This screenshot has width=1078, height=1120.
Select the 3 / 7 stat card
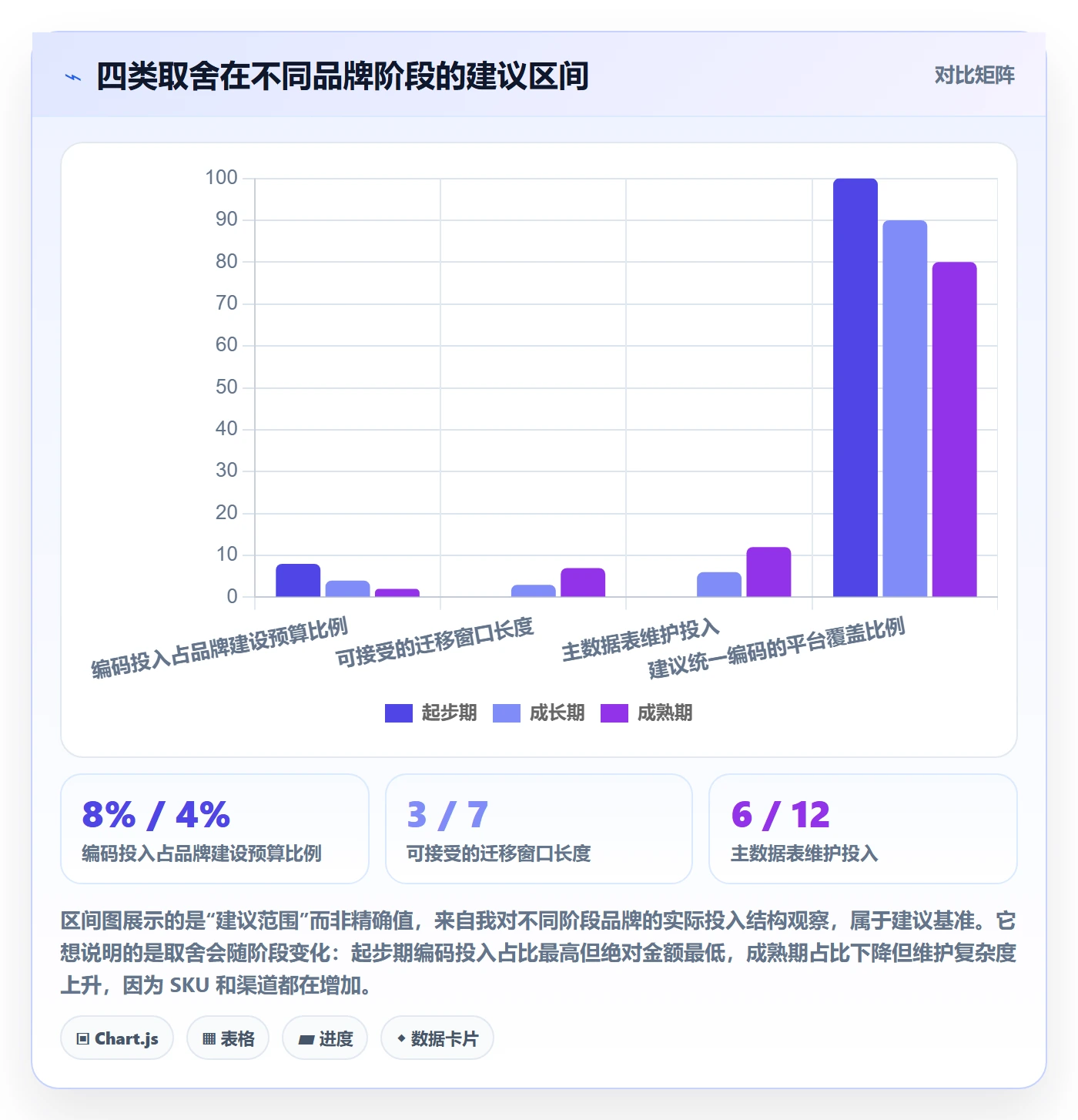tap(539, 829)
